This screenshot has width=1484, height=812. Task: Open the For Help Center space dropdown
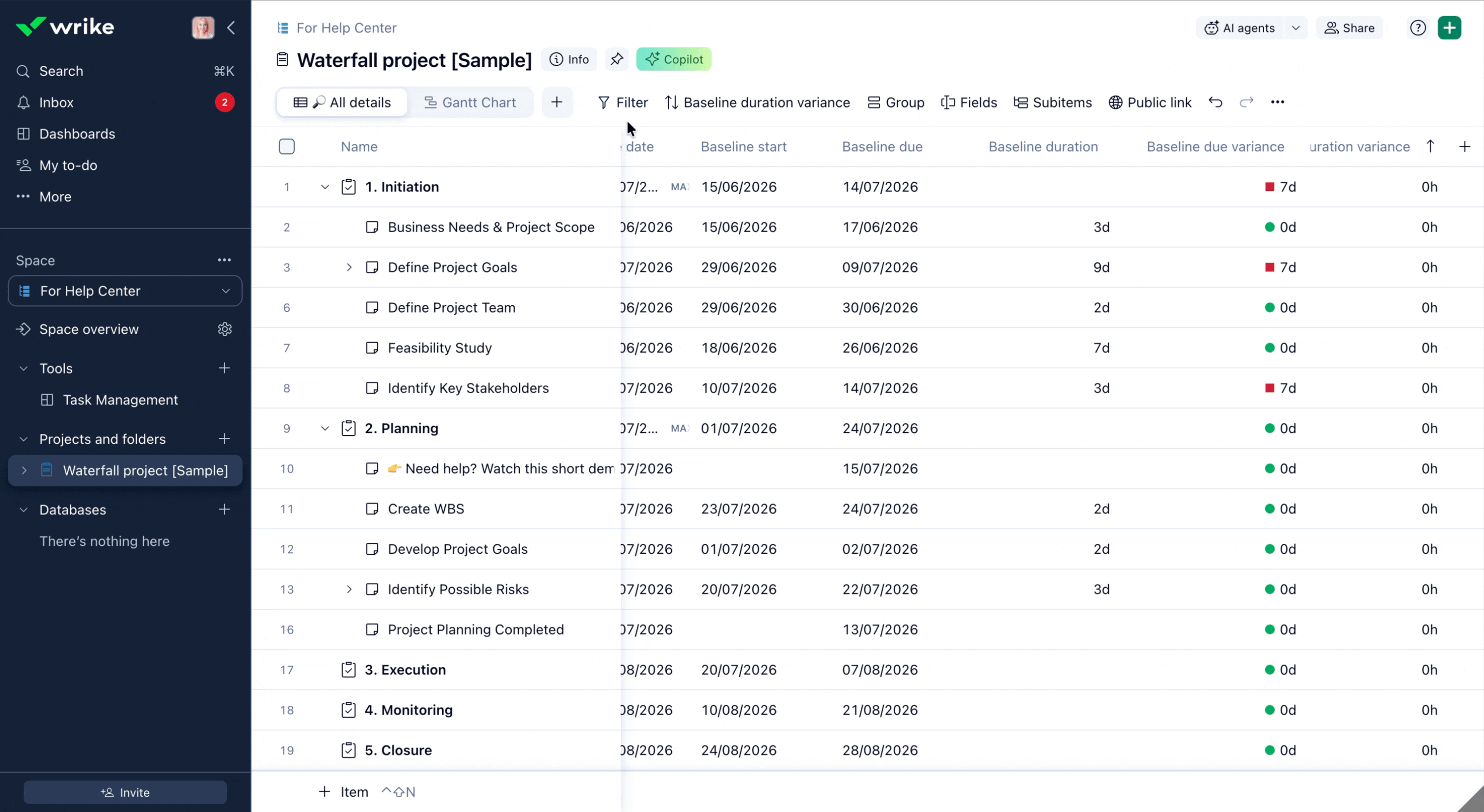125,291
